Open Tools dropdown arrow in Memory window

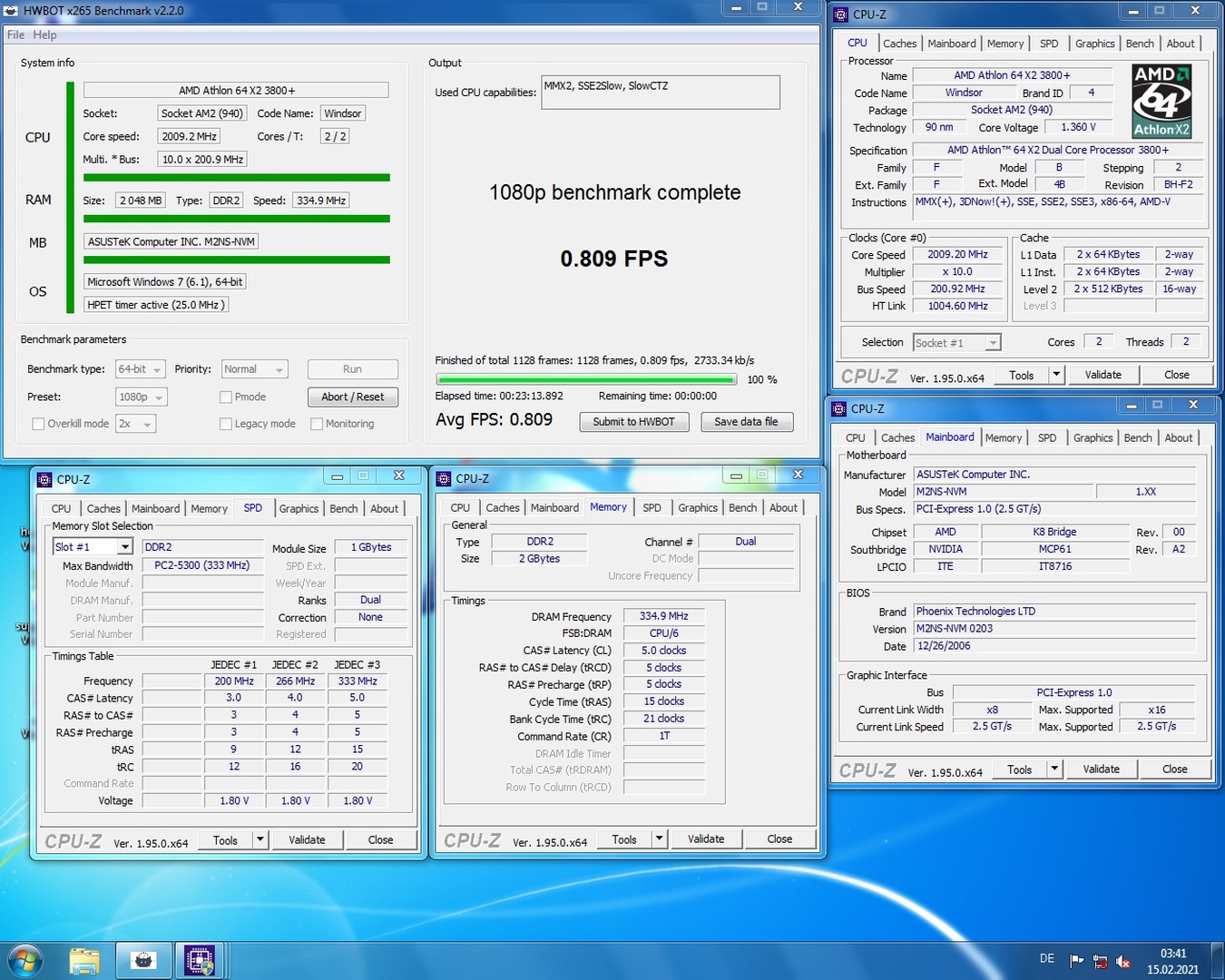pyautogui.click(x=659, y=838)
